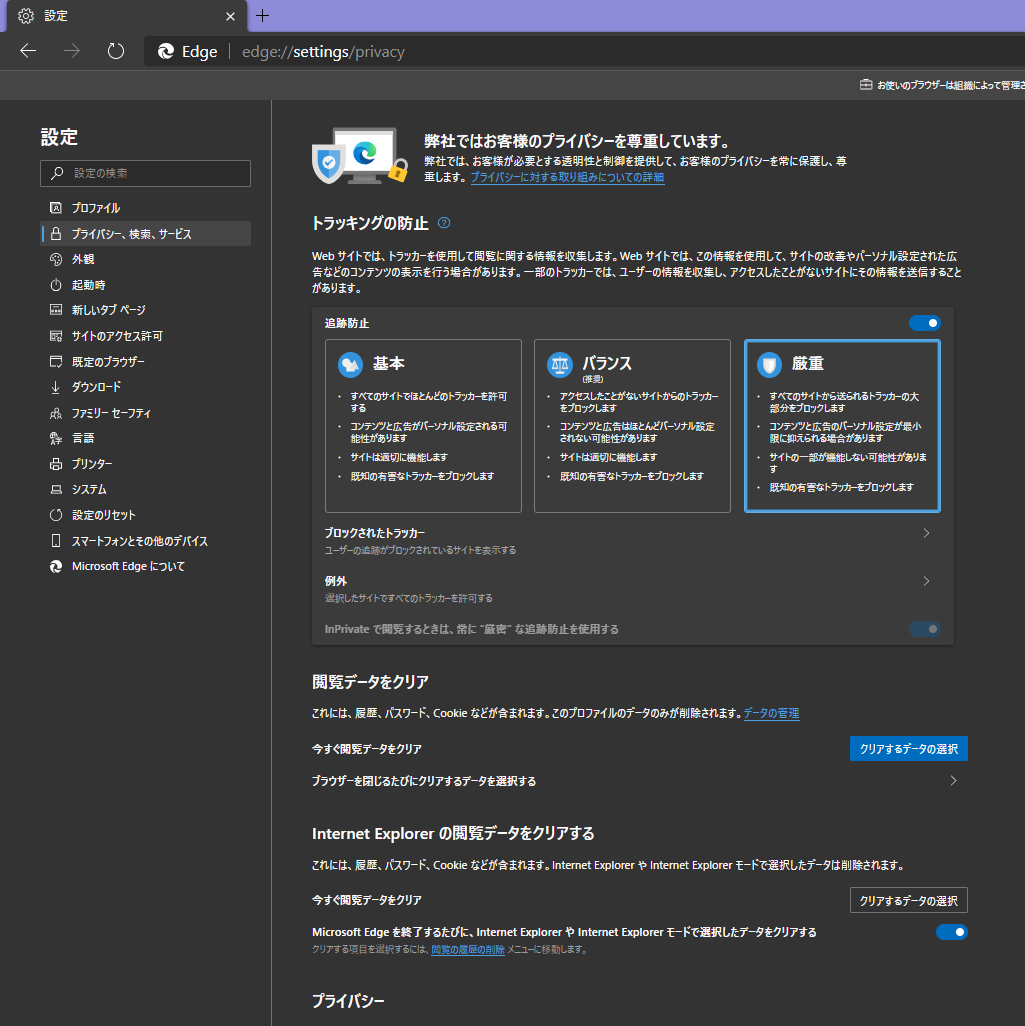
Task: Click the Edge icon beside Microsoft Edge について
Action: point(56,567)
